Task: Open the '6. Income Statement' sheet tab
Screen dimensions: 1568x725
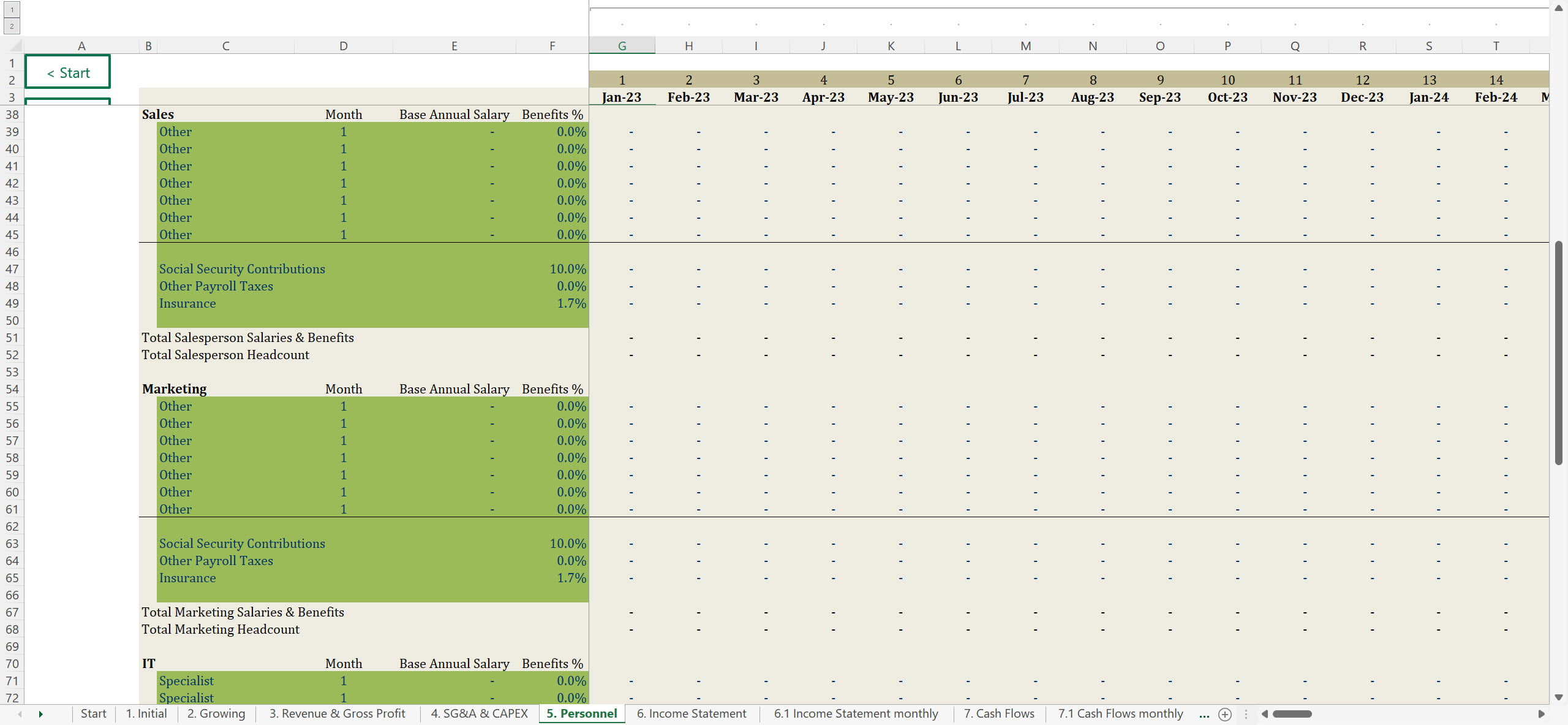Action: pyautogui.click(x=691, y=714)
